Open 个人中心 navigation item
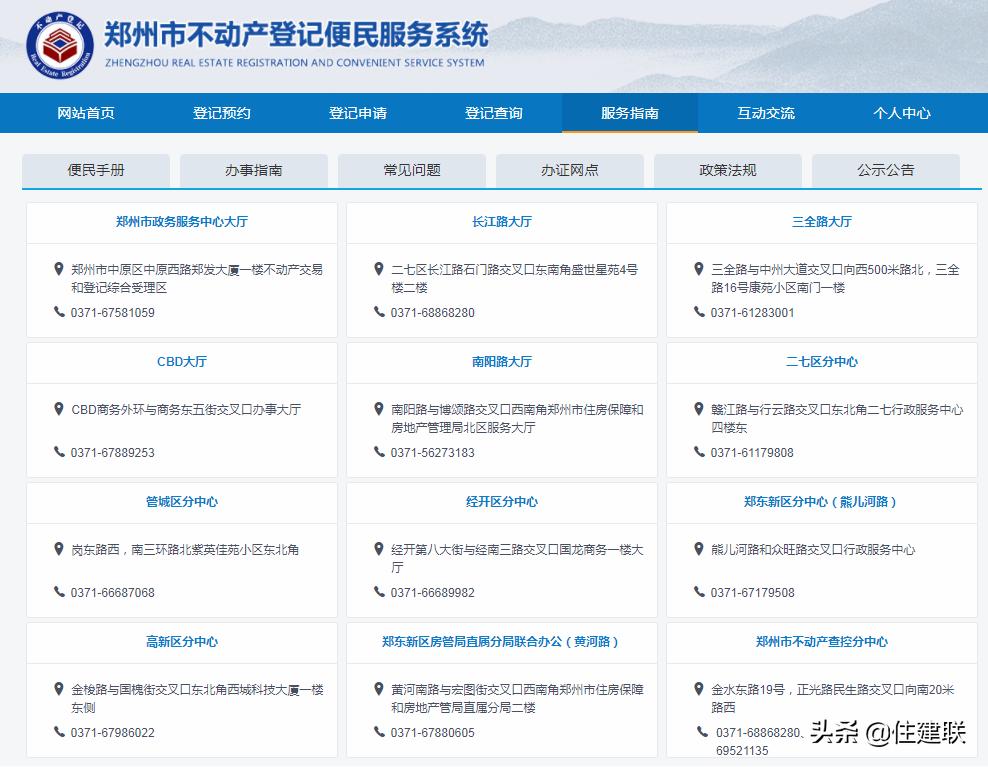 pos(902,113)
